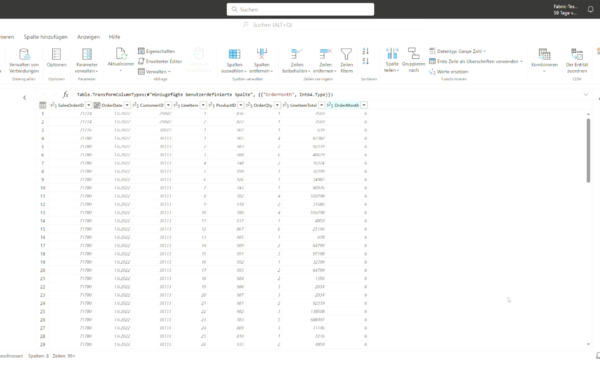Image resolution: width=600 pixels, height=380 pixels.
Task: Click the Zeilen: 99+ status text
Action: (64, 356)
